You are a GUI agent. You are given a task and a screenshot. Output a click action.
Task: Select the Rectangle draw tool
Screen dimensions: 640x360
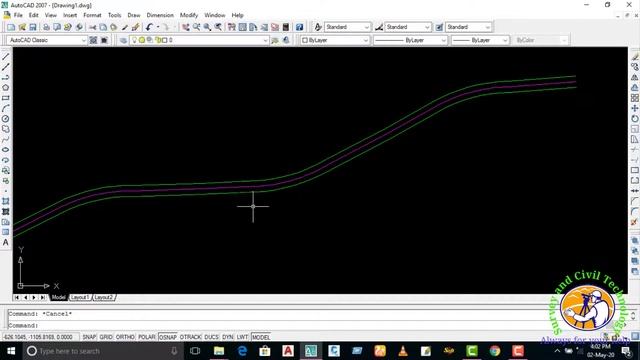coord(6,98)
